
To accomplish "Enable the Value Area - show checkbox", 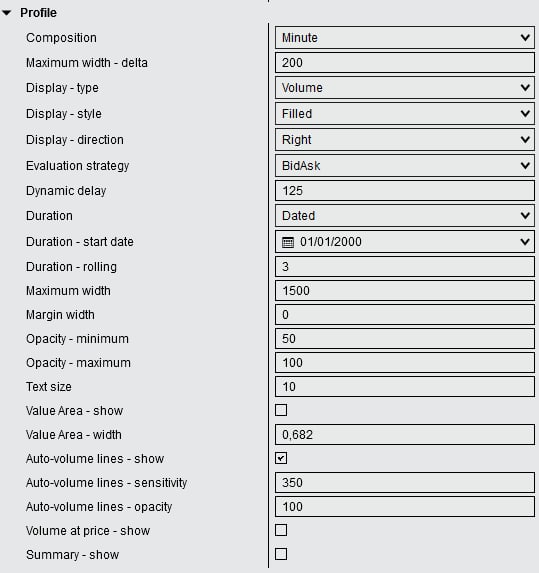I will click(x=281, y=410).
